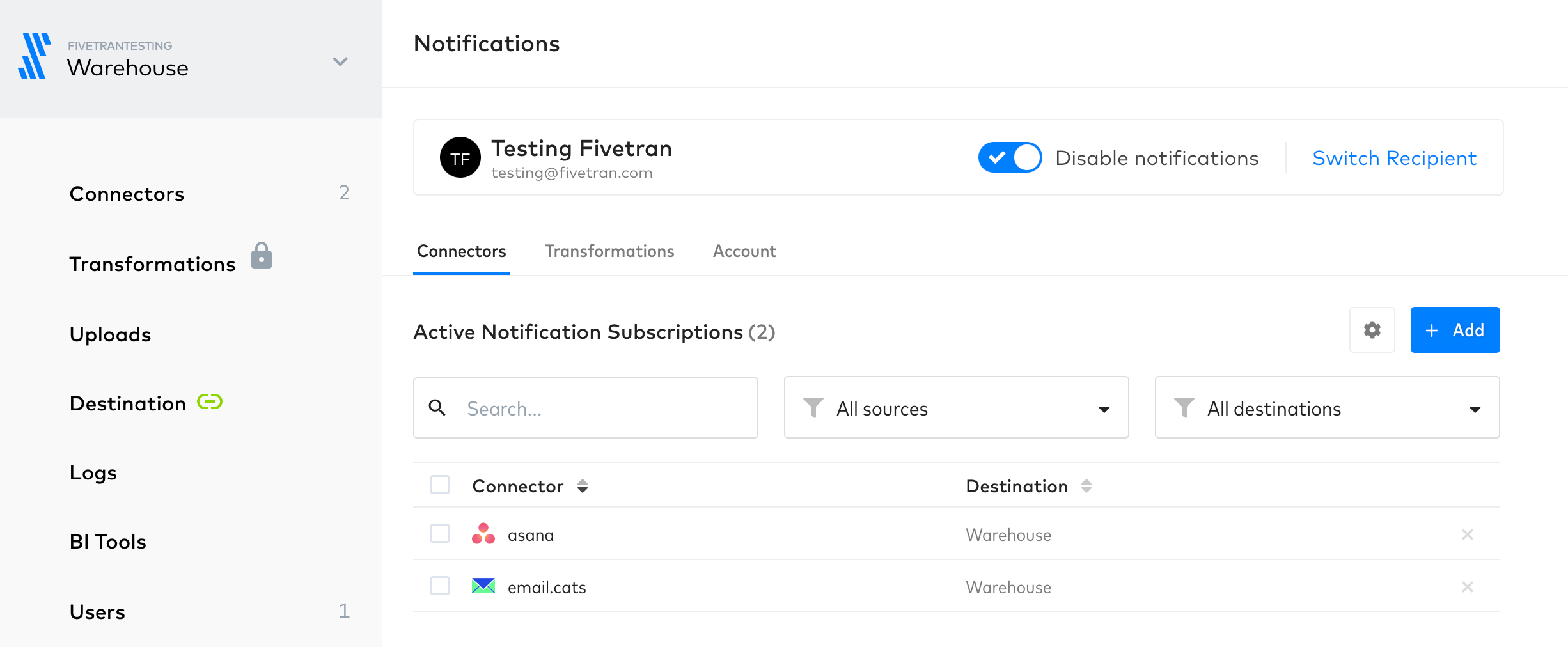Click the Users count badge 1
The image size is (1568, 647).
click(344, 611)
